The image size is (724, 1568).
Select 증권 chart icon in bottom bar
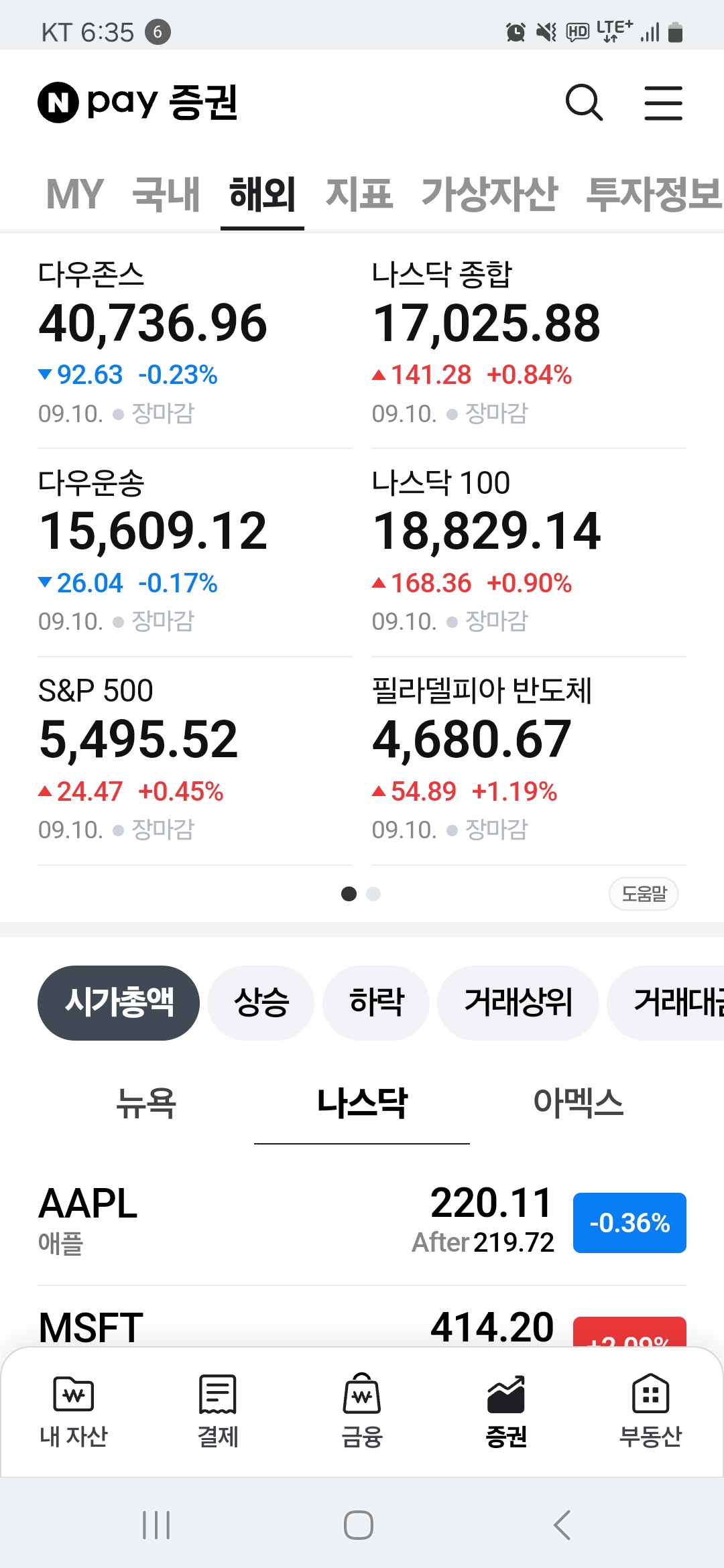506,1410
